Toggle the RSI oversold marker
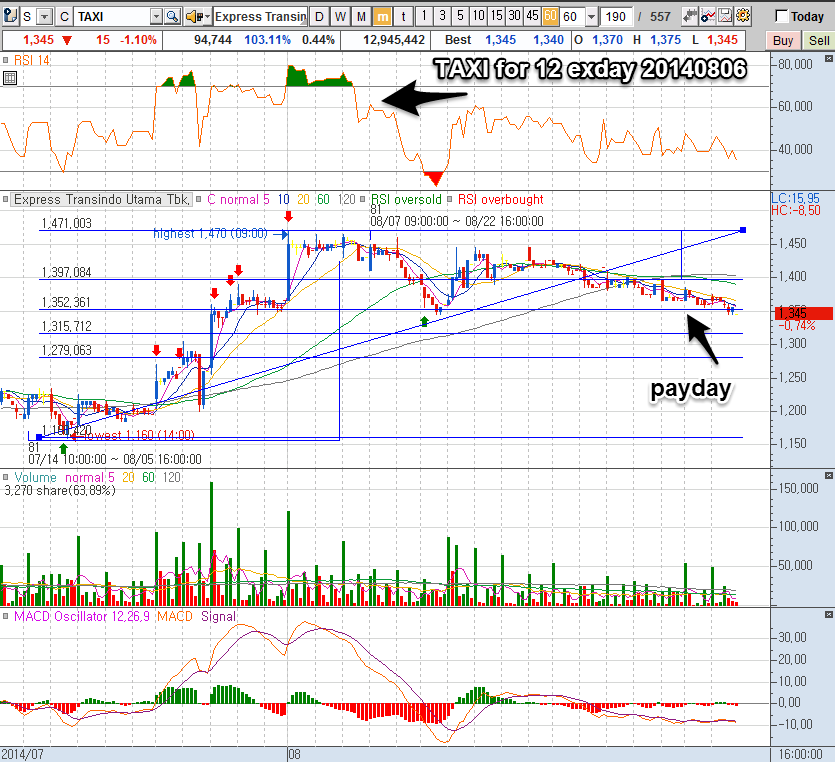Image resolution: width=835 pixels, height=762 pixels. [363, 200]
